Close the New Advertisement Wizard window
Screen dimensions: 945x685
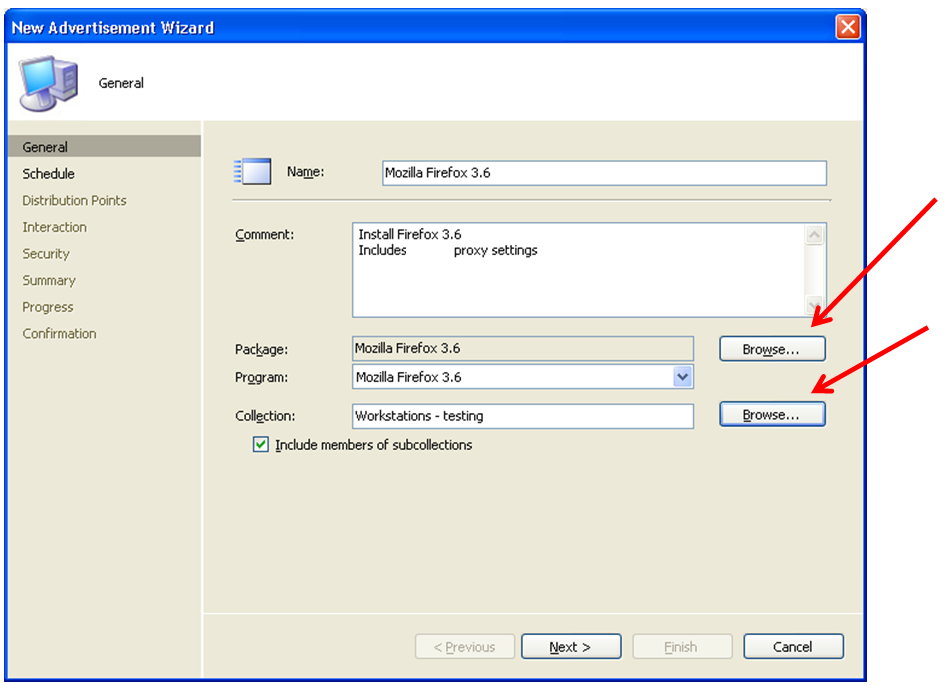(848, 27)
